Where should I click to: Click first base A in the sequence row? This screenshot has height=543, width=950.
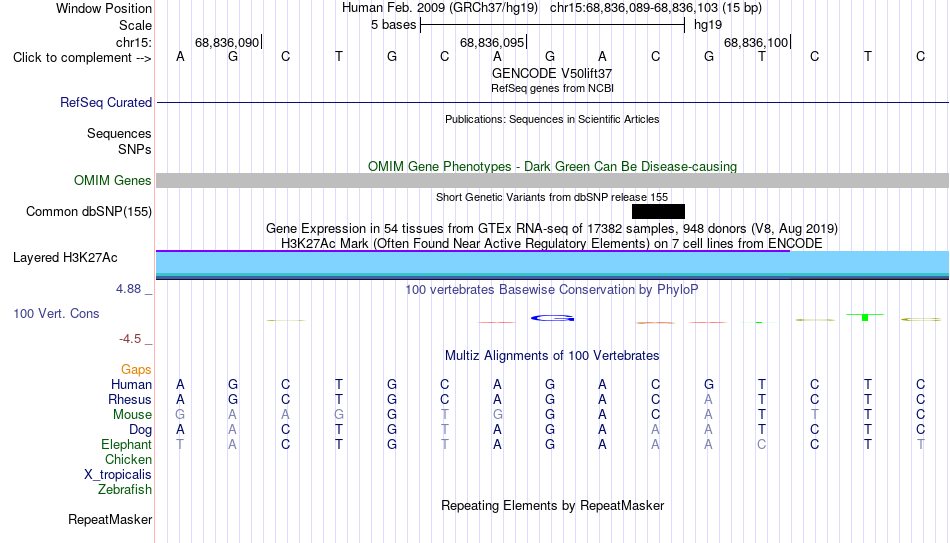180,57
